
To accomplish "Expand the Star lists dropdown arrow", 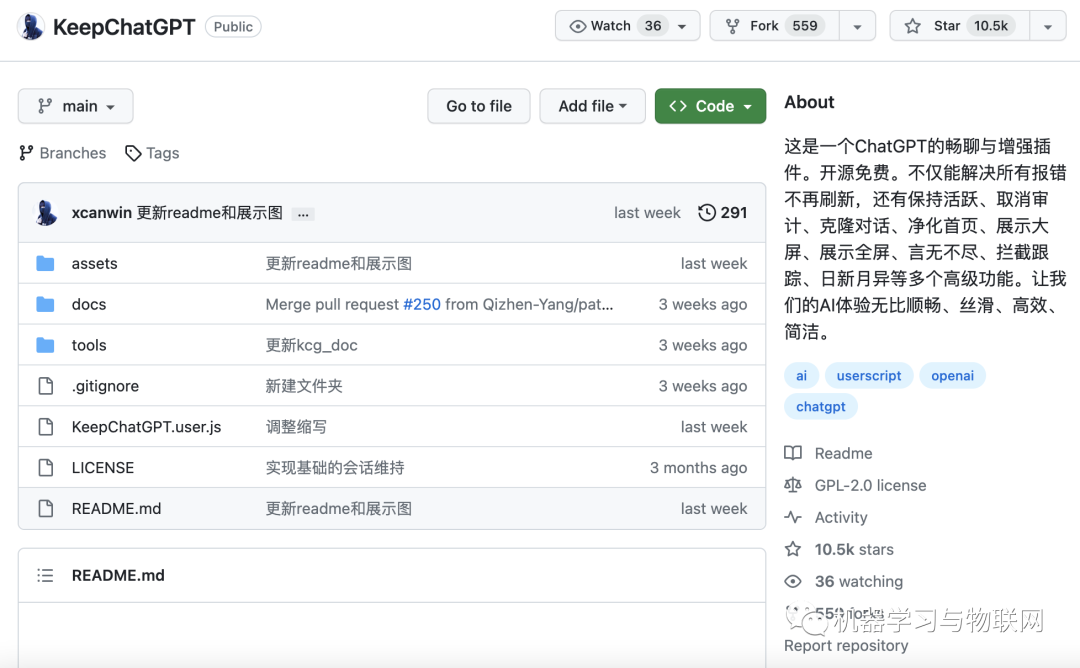I will 1047,26.
